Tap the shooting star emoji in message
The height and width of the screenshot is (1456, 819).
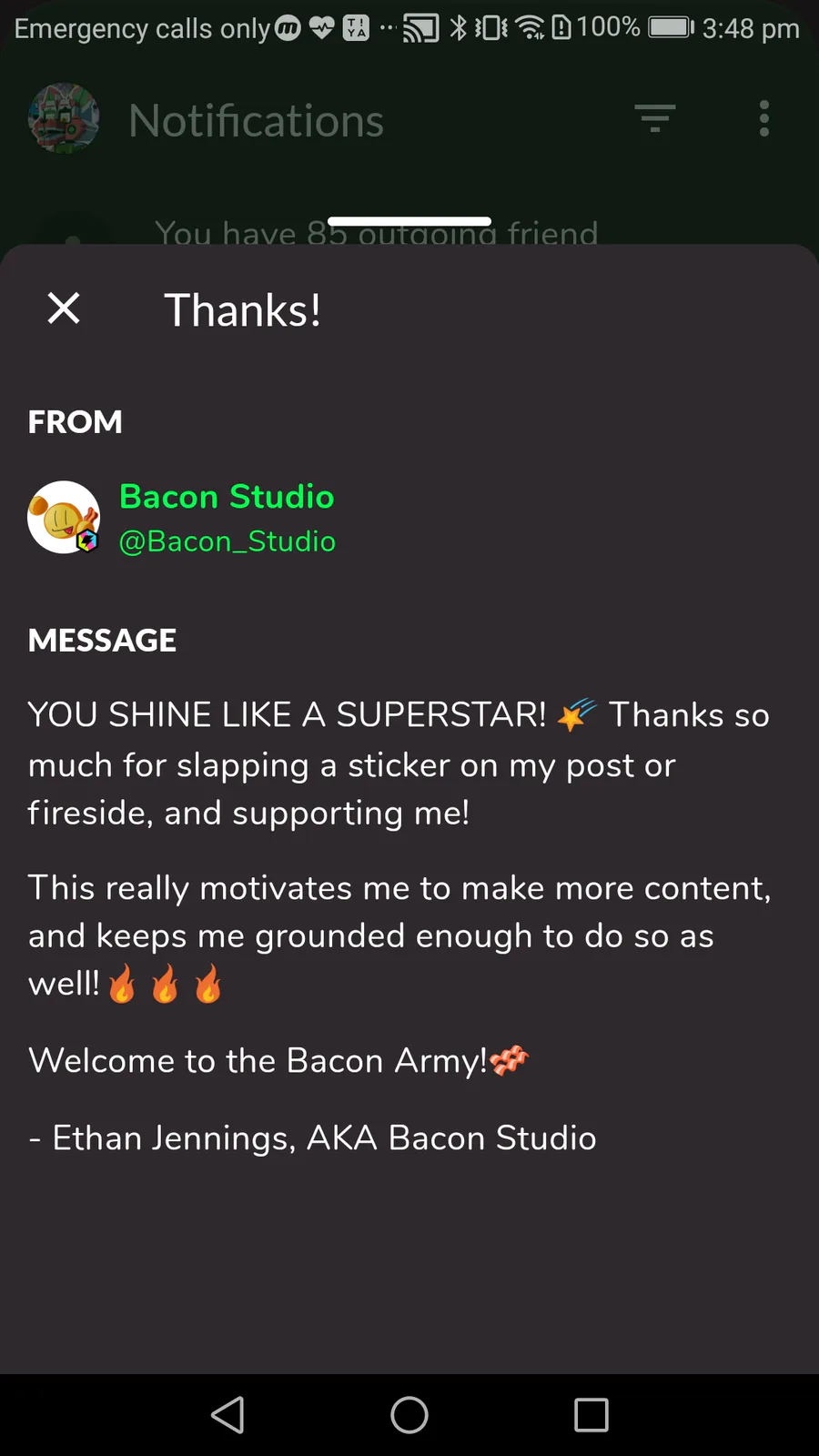pyautogui.click(x=577, y=715)
